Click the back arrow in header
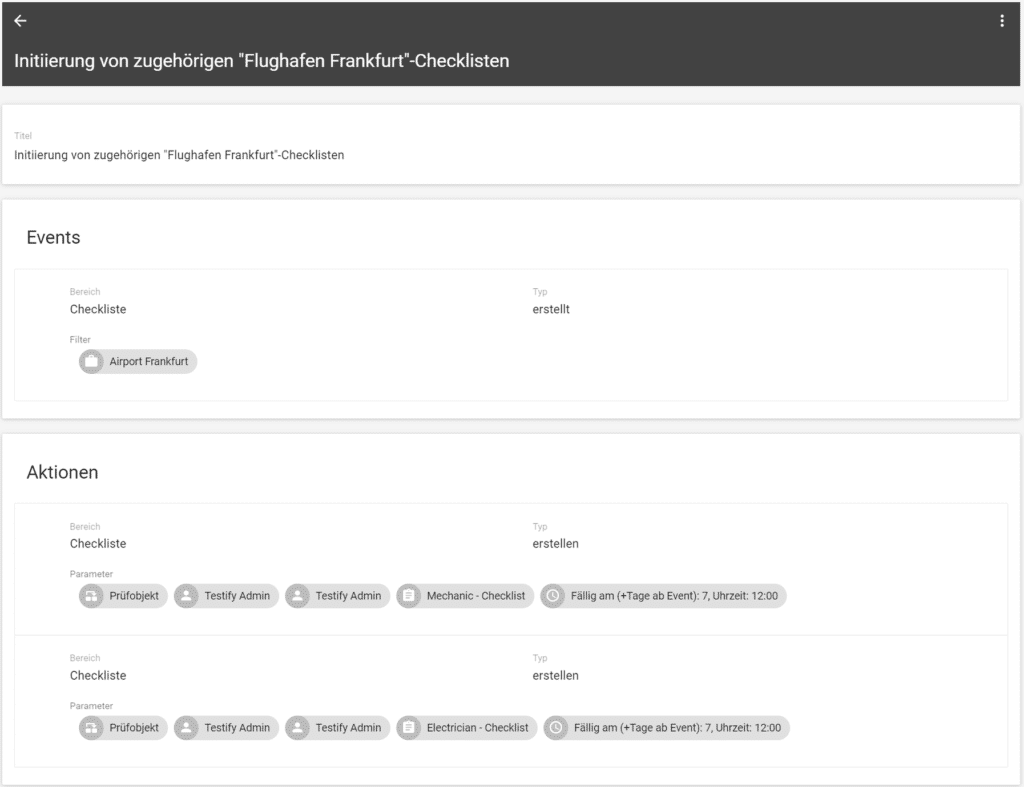The image size is (1024, 787). [x=20, y=21]
